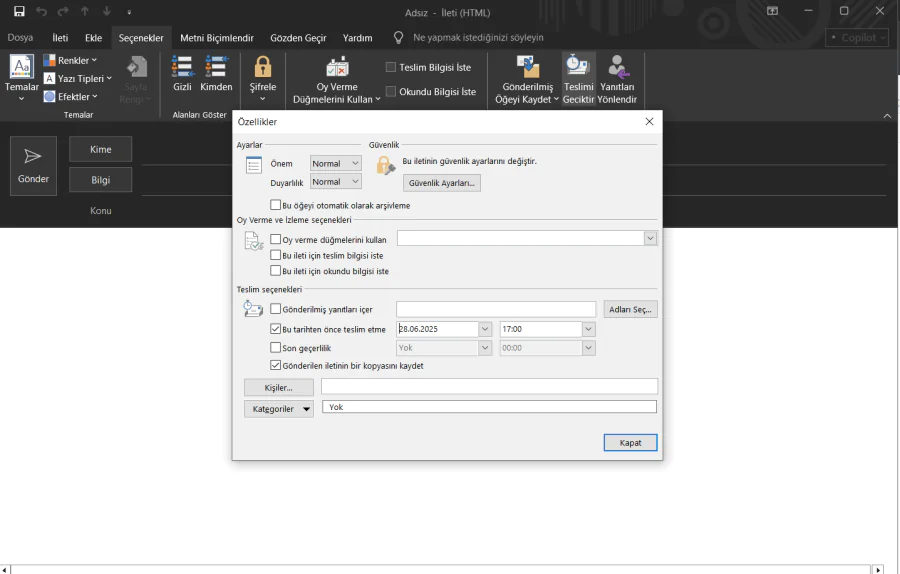Open the Yazı Tipleri fonts menu

(x=78, y=79)
